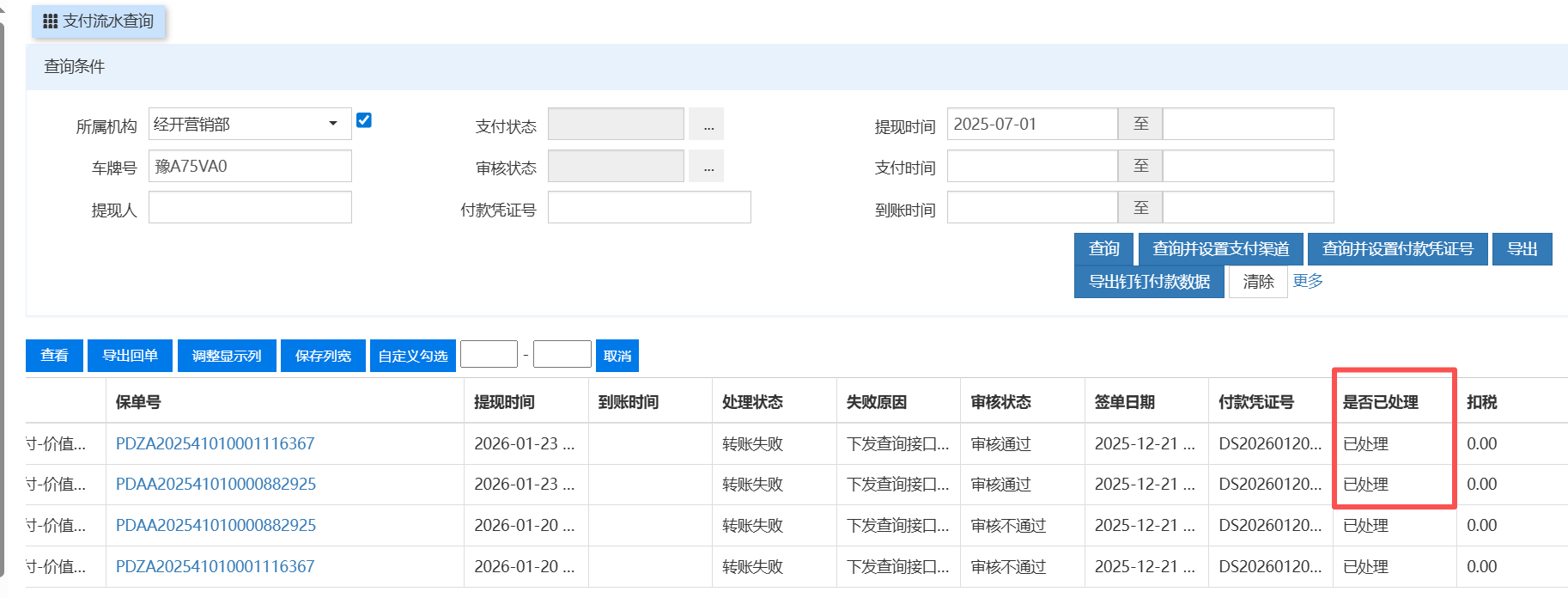The width and height of the screenshot is (1568, 598).
Task: Open policy link PDAA202541010000882925 in third row
Action: click(216, 526)
